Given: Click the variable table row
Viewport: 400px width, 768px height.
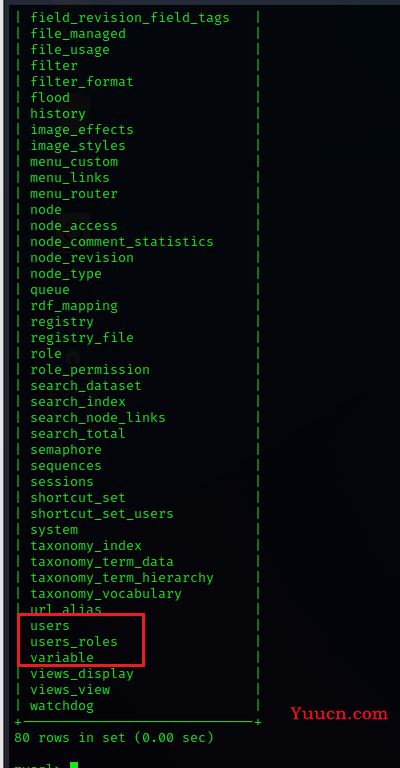Looking at the screenshot, I should point(62,657).
